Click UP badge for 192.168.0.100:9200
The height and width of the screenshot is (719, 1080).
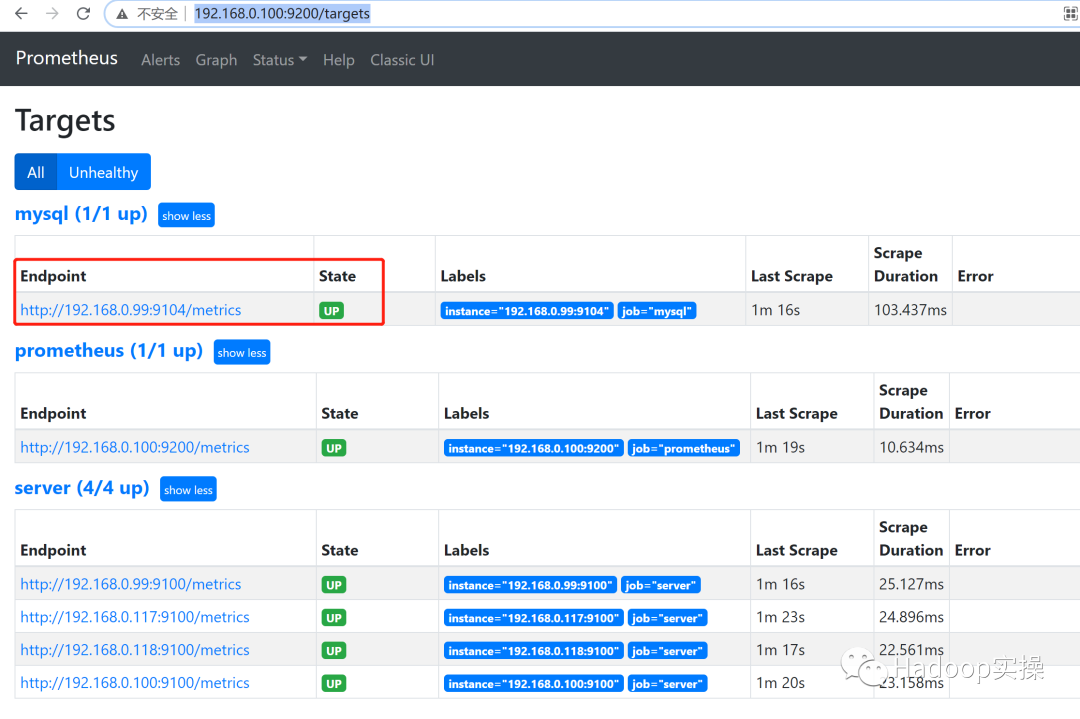334,448
